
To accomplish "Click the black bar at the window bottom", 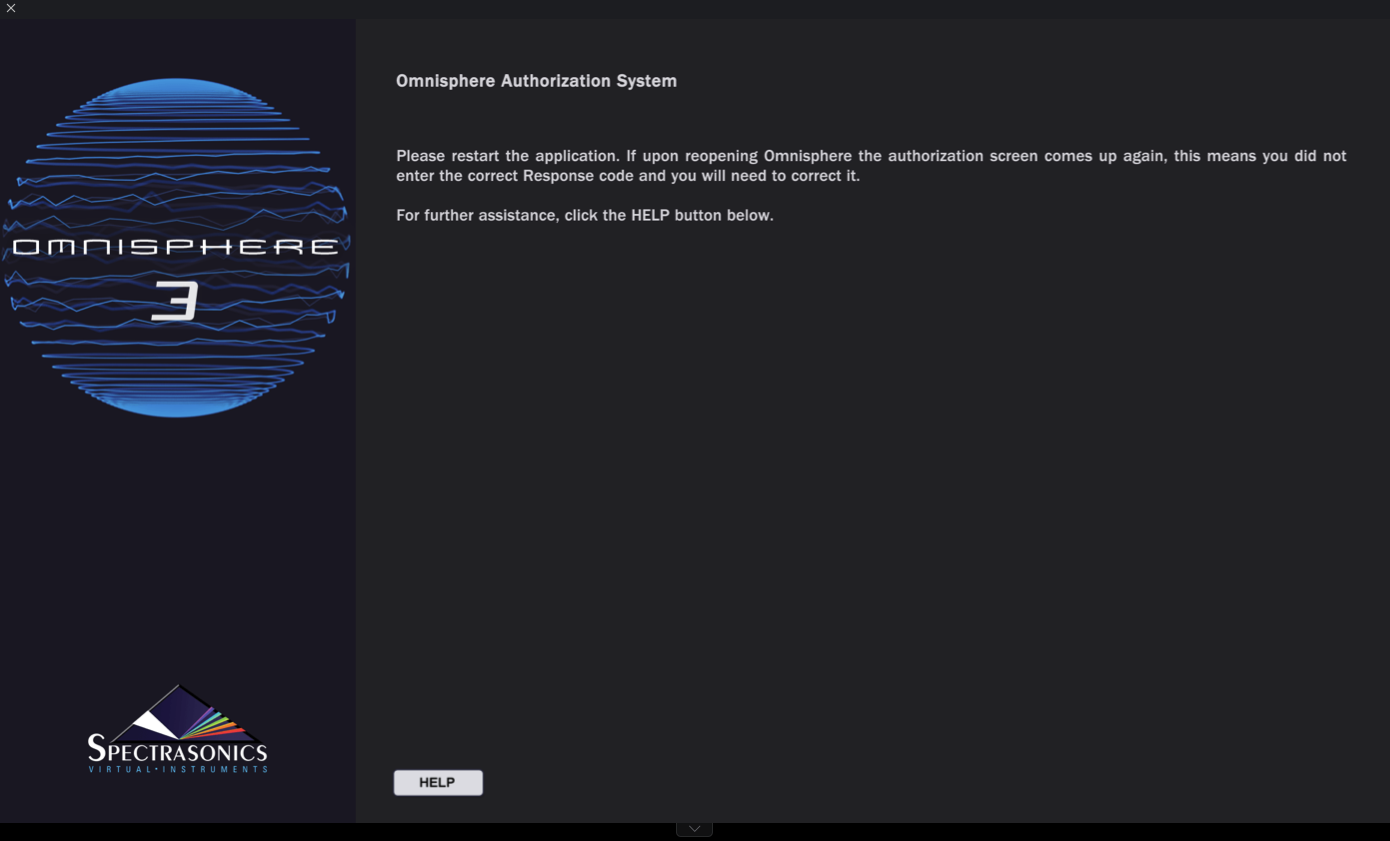I will 1000,832.
